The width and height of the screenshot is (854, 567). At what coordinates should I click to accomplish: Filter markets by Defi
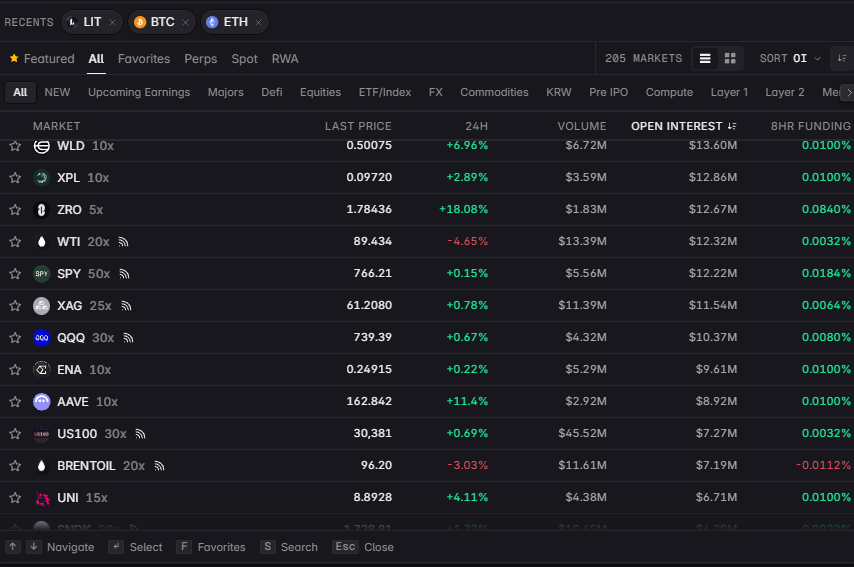pyautogui.click(x=272, y=93)
